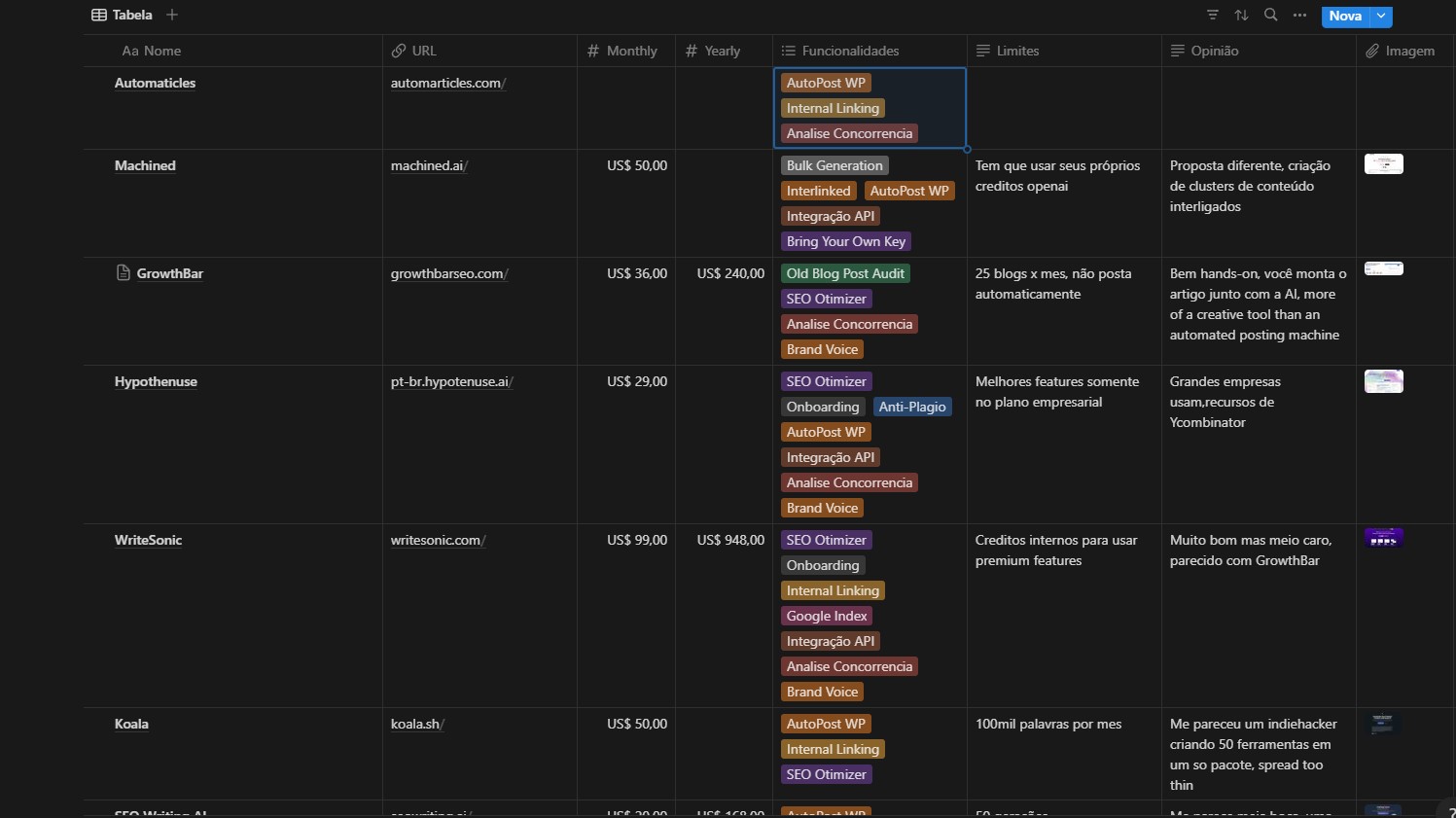Open the filter icon in the toolbar
Screen dimensions: 1456x818
1212,16
